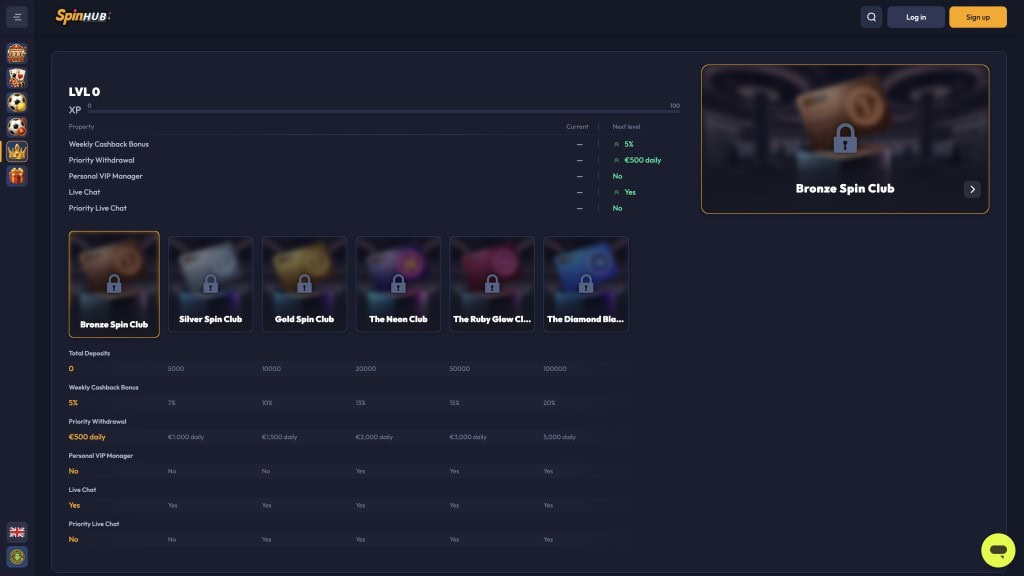The height and width of the screenshot is (576, 1024).
Task: Open the gift box promotions icon
Action: point(17,176)
